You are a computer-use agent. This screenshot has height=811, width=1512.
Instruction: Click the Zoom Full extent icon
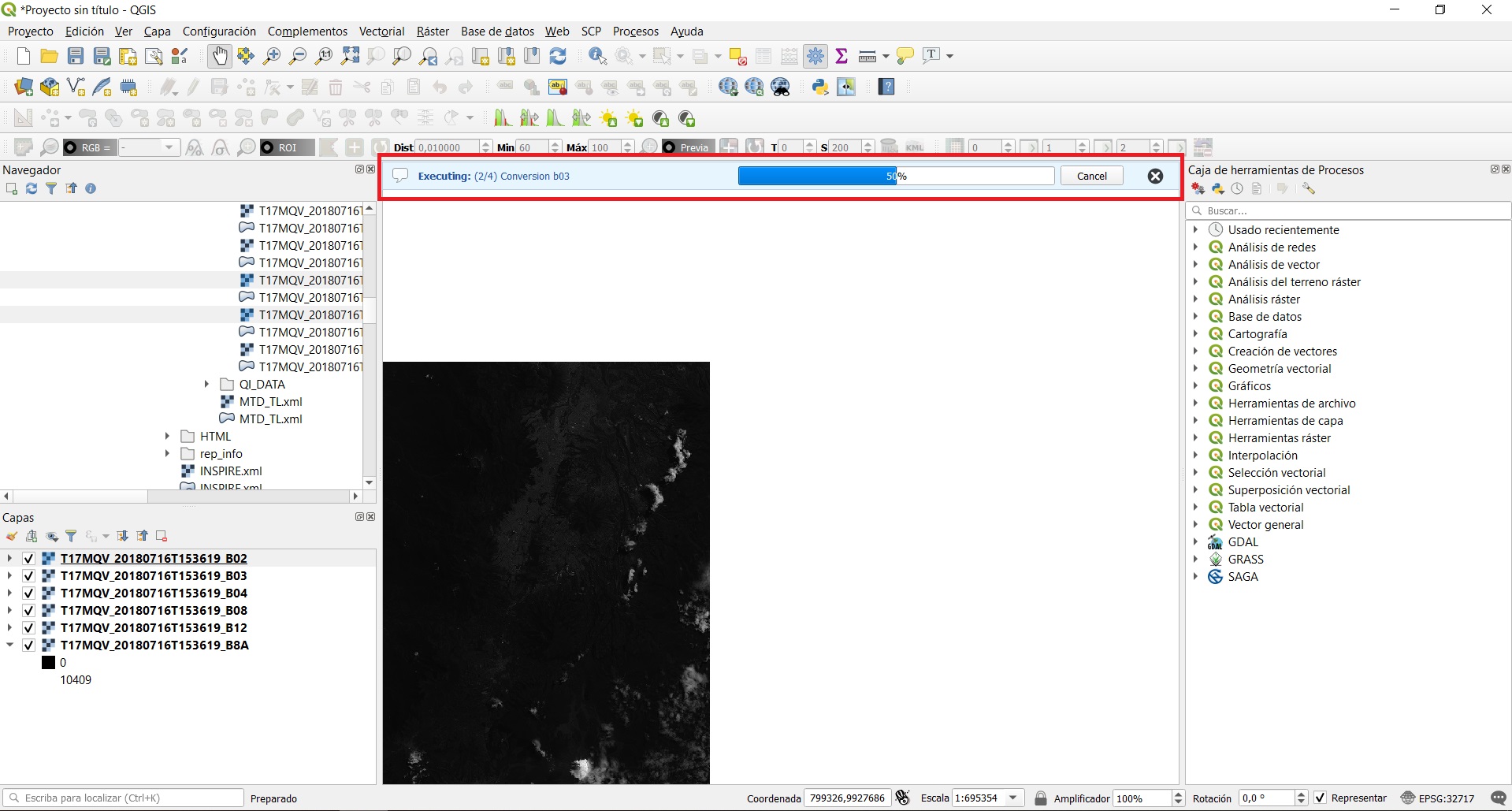click(350, 56)
